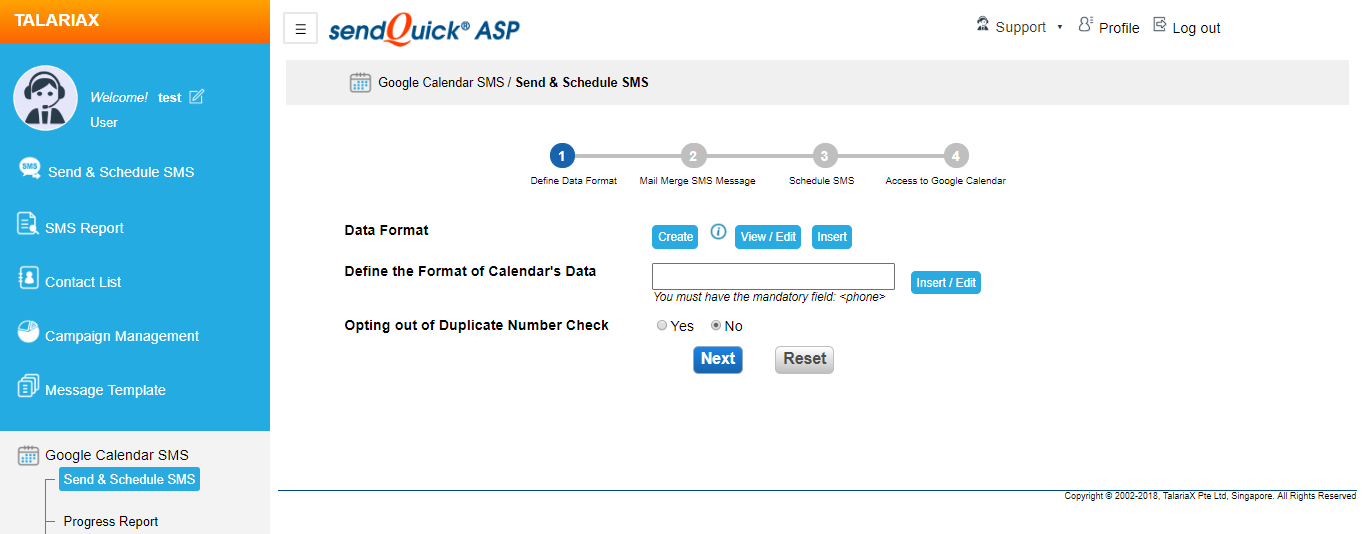The width and height of the screenshot is (1366, 534).
Task: Click step 2 Mail Merge SMS Message circle
Action: point(693,156)
